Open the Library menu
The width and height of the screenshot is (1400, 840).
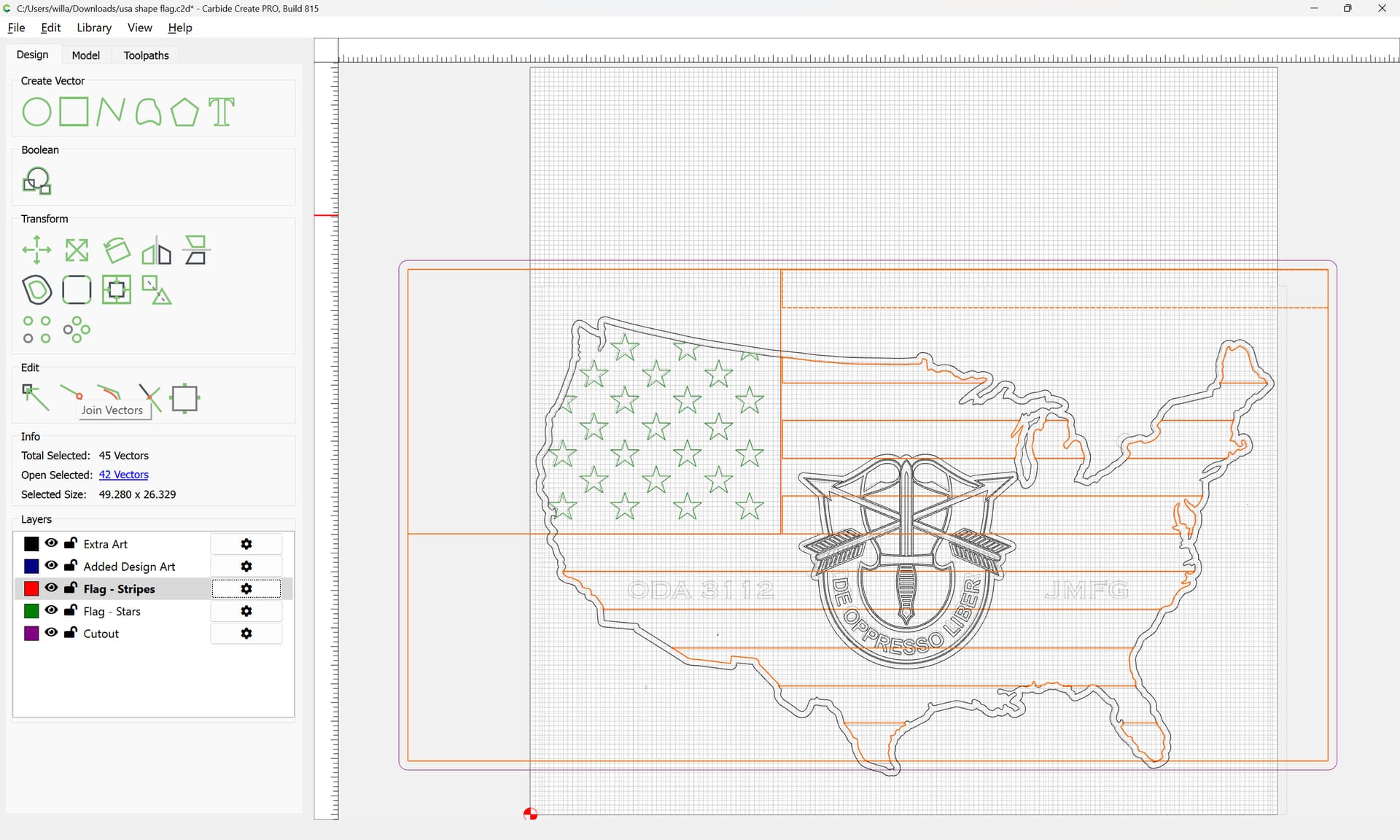click(x=94, y=28)
